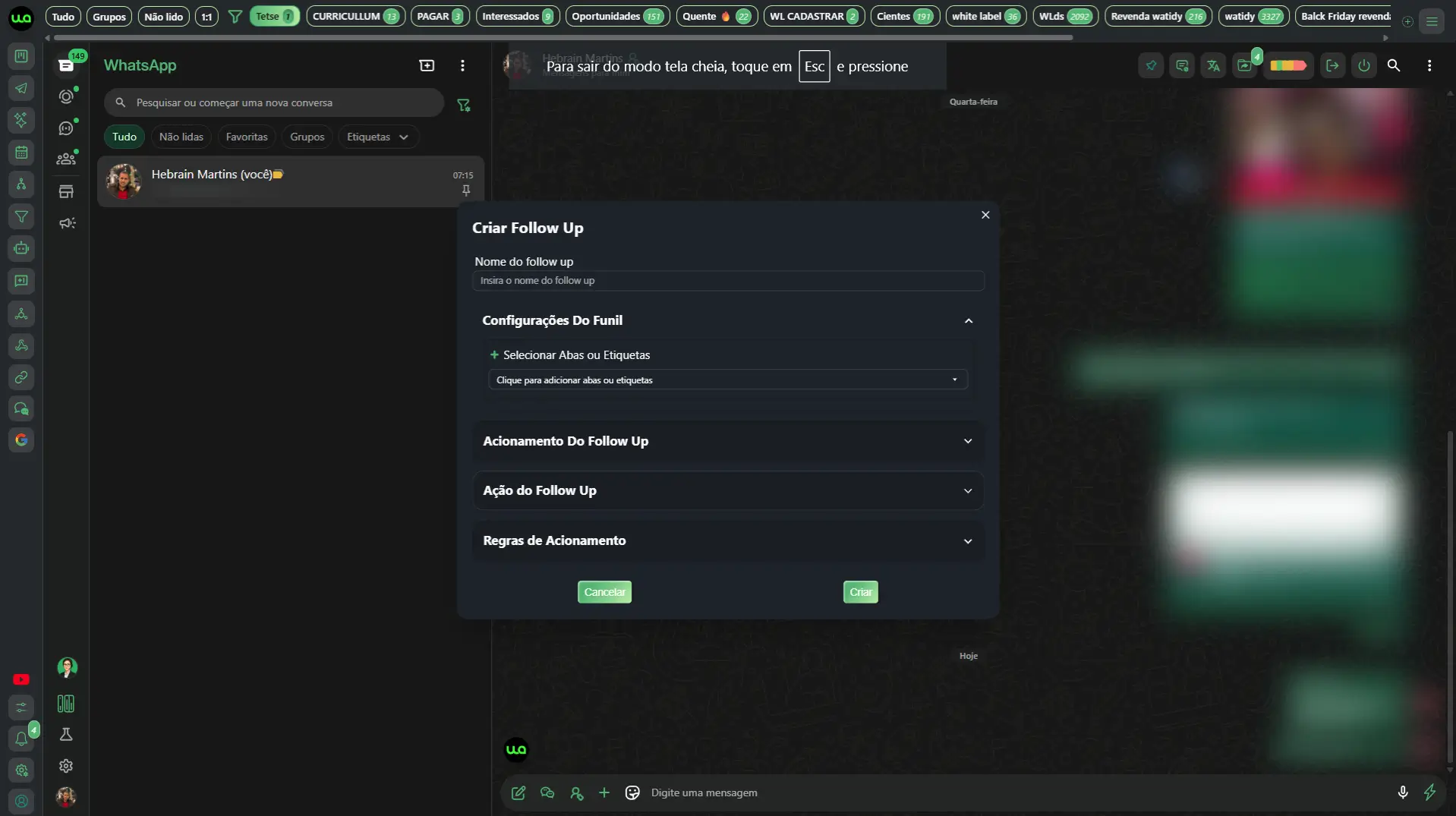Expand Regras de Acionamento section
The height and width of the screenshot is (816, 1456).
[968, 541]
